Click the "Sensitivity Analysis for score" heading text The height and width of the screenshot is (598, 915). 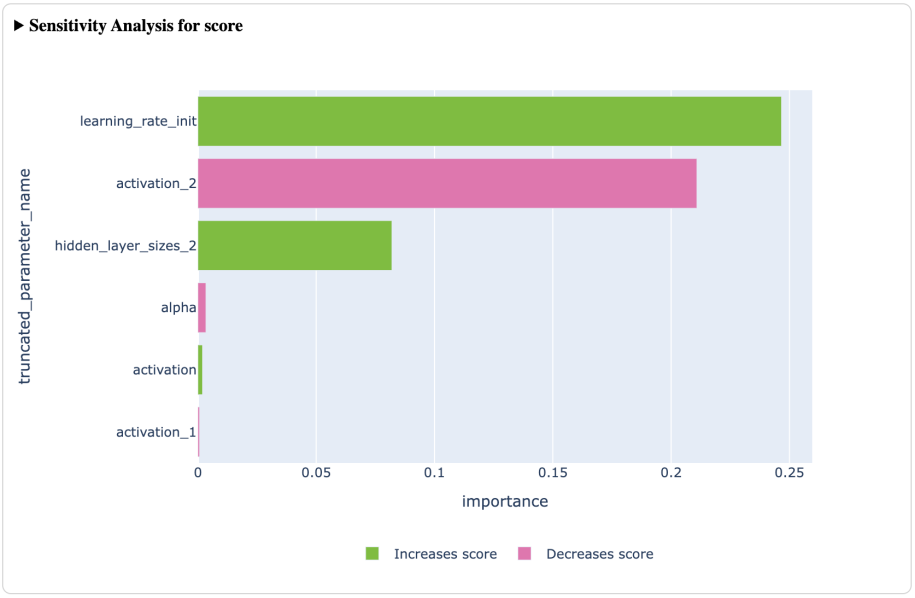click(x=136, y=26)
